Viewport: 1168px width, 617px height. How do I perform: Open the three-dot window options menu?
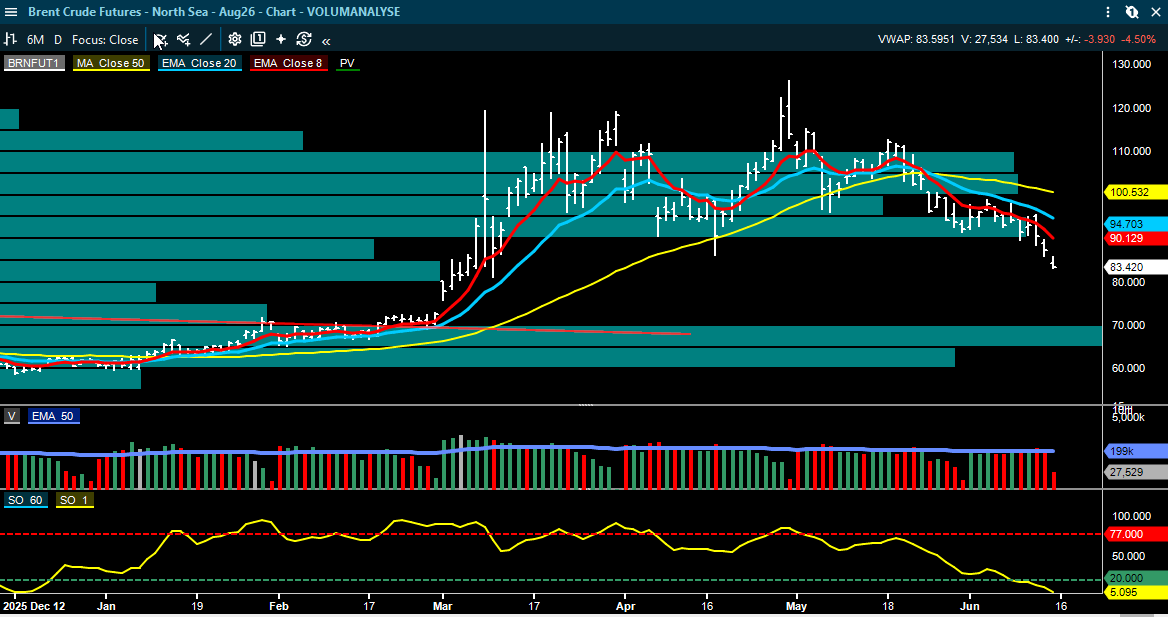(1108, 12)
